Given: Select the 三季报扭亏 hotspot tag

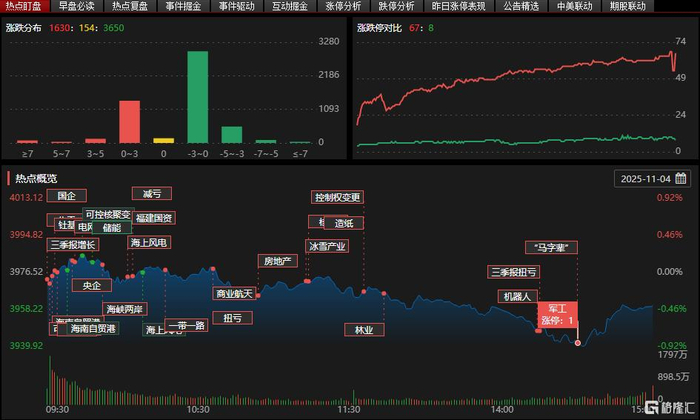Looking at the screenshot, I should (x=514, y=272).
